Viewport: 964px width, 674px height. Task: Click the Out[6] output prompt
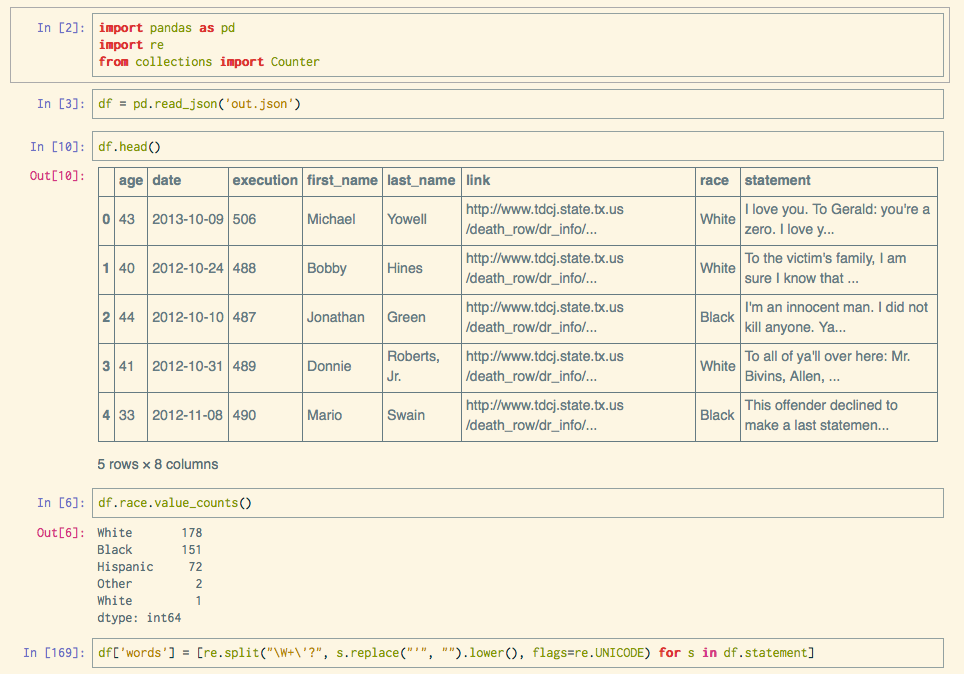point(61,533)
